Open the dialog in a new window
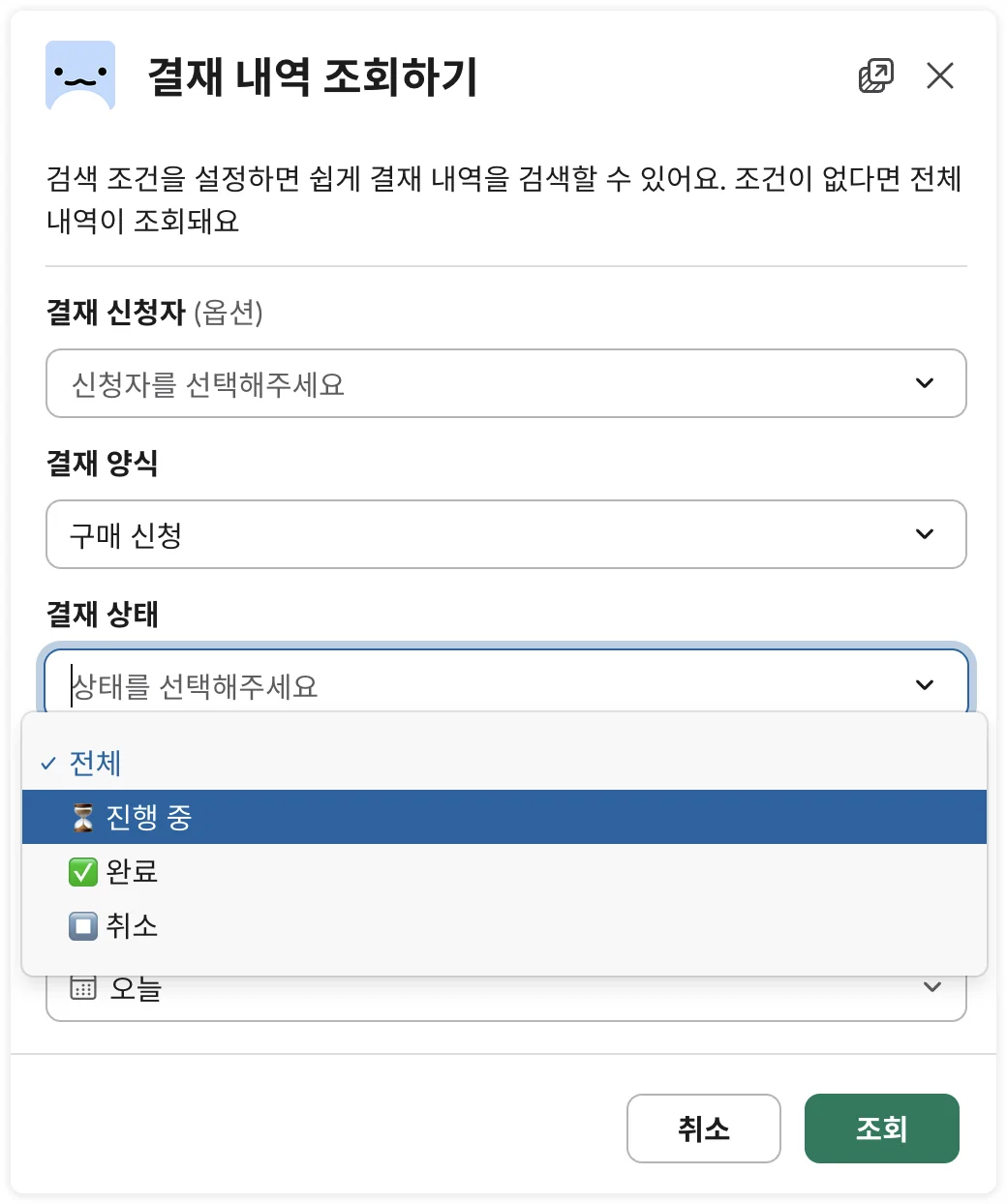Image resolution: width=1007 pixels, height=1204 pixels. 876,75
